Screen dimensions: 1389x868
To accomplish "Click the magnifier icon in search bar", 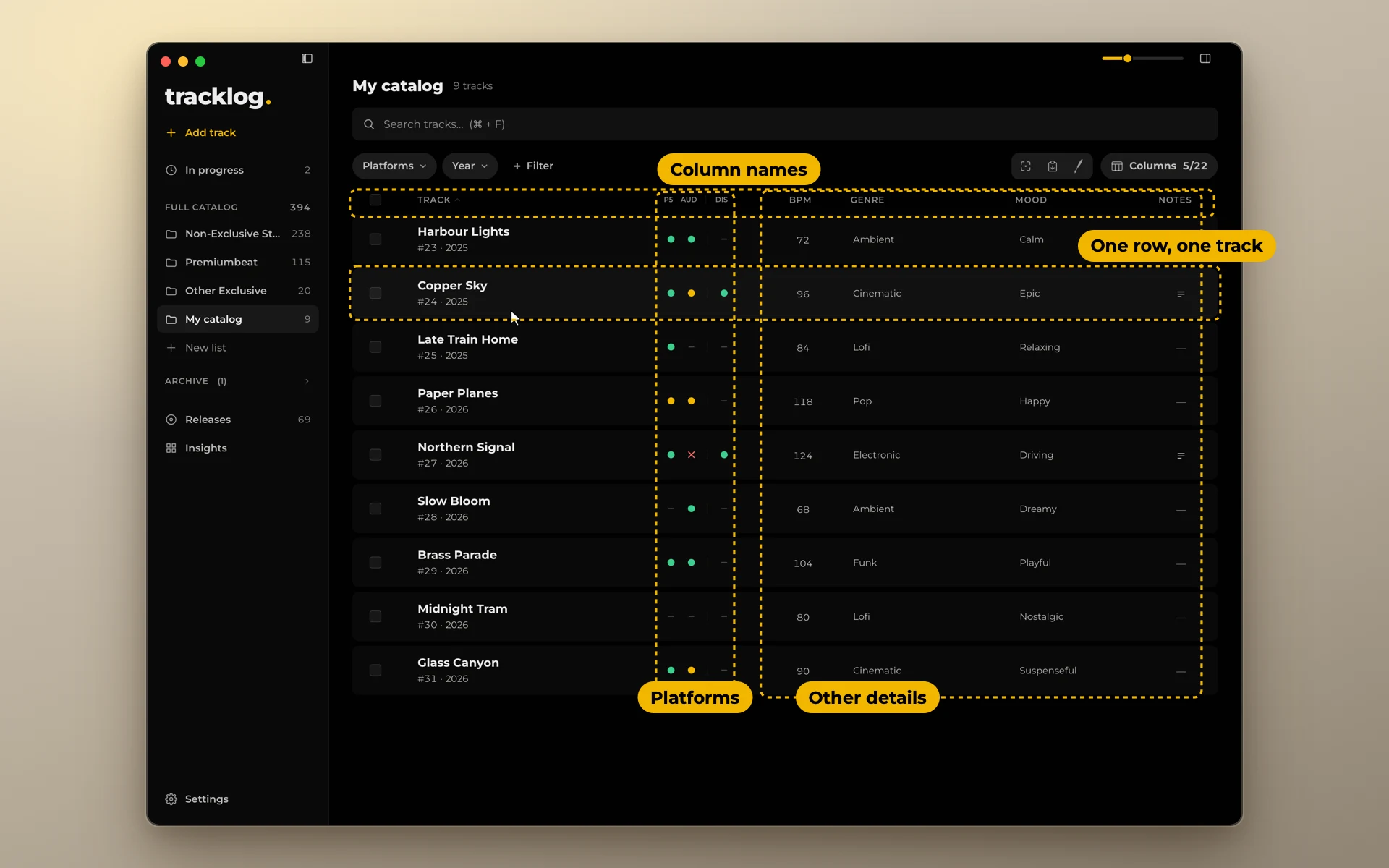I will 369,124.
